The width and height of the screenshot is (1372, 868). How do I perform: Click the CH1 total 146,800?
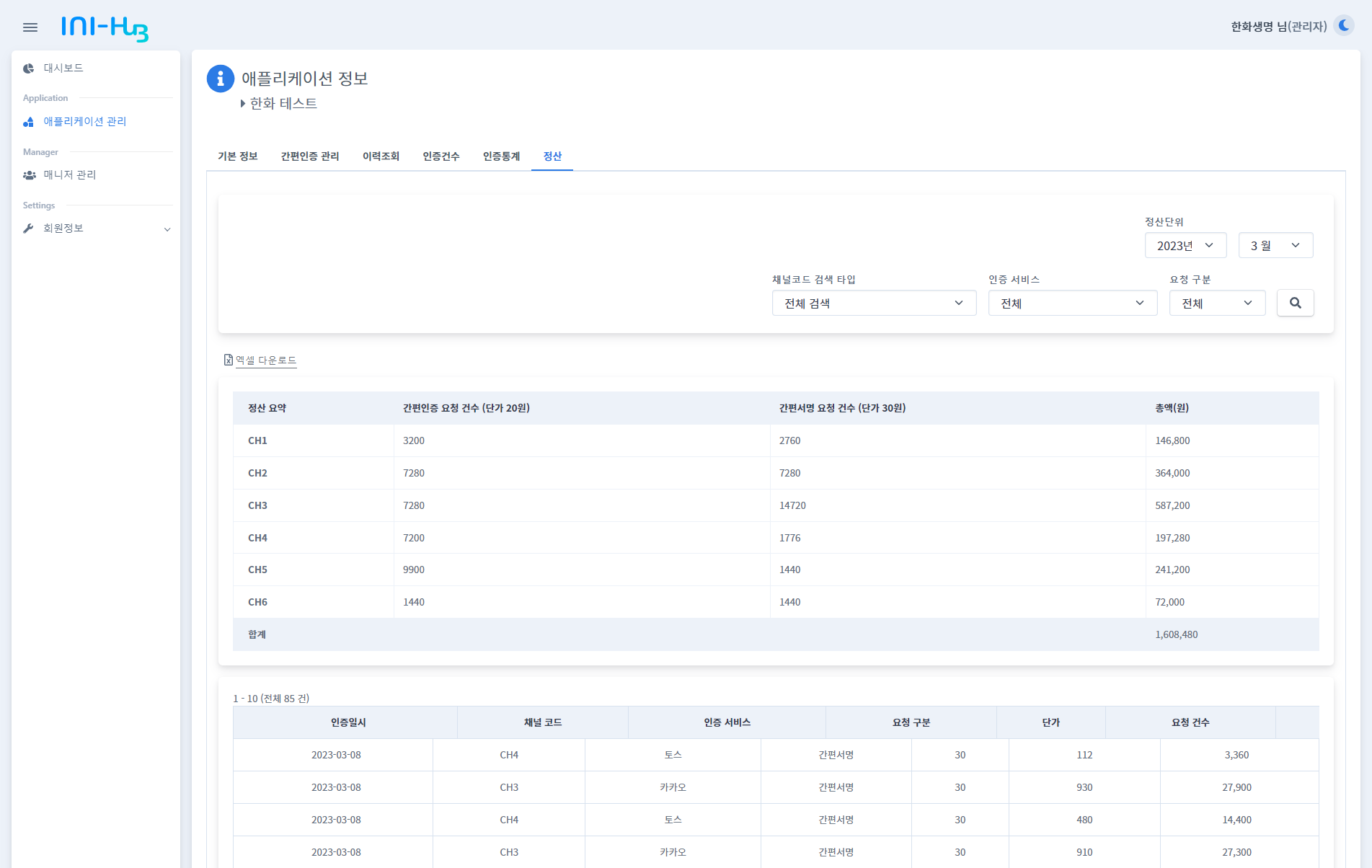click(x=1172, y=440)
